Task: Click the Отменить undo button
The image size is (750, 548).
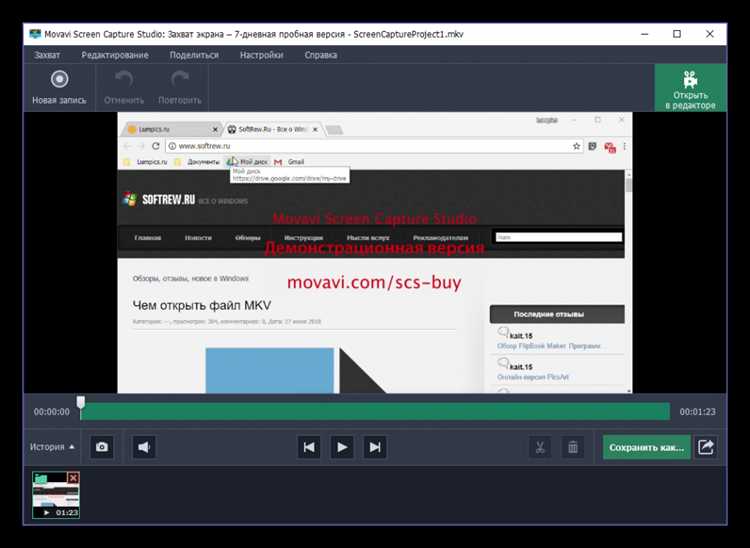Action: pyautogui.click(x=124, y=88)
